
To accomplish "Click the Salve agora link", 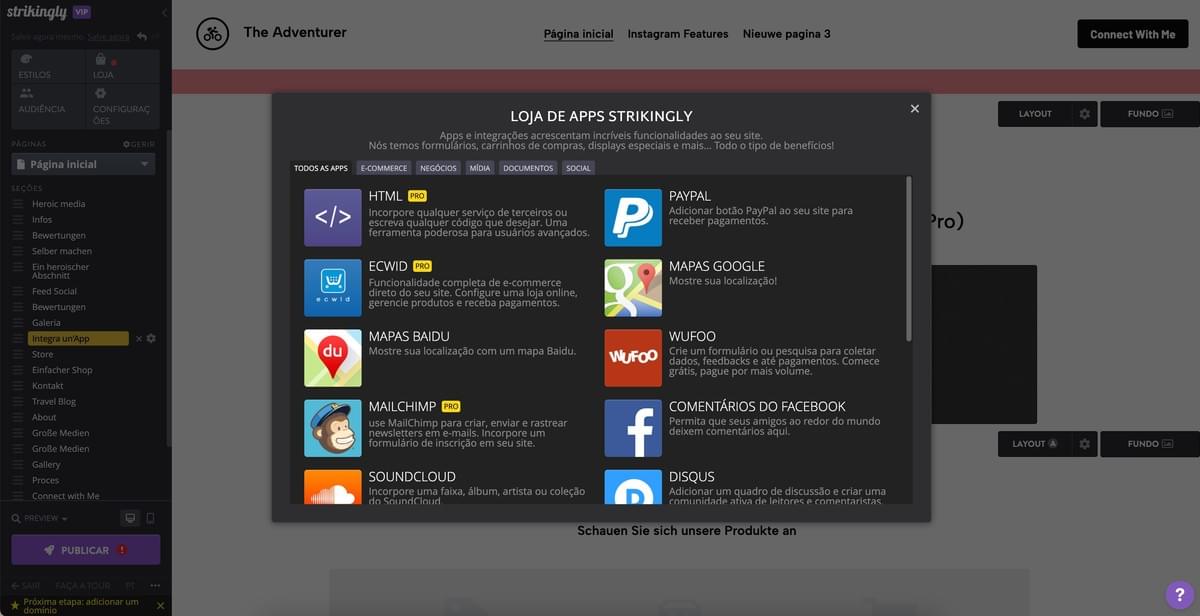I will 108,37.
